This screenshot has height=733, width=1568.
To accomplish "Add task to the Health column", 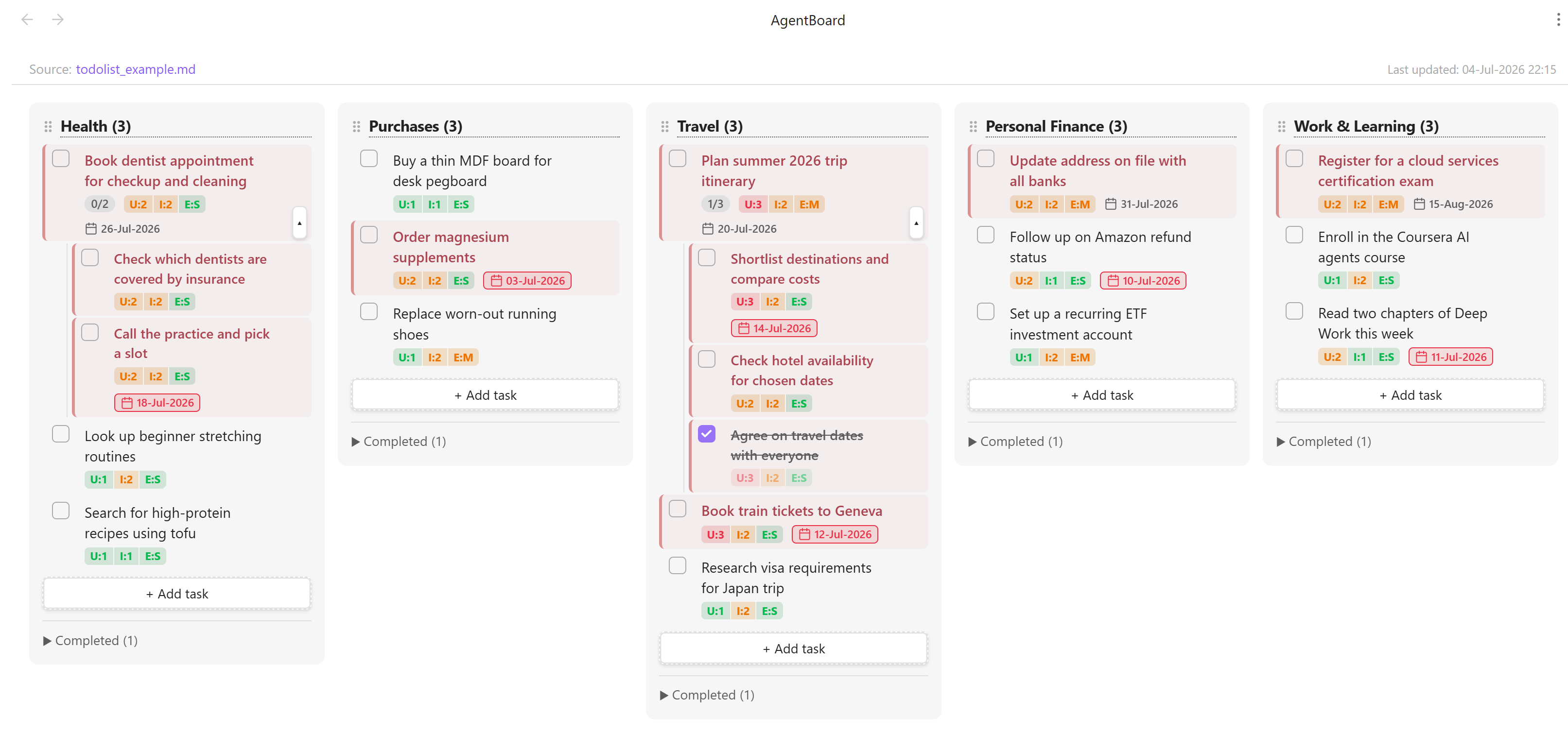I will [176, 594].
